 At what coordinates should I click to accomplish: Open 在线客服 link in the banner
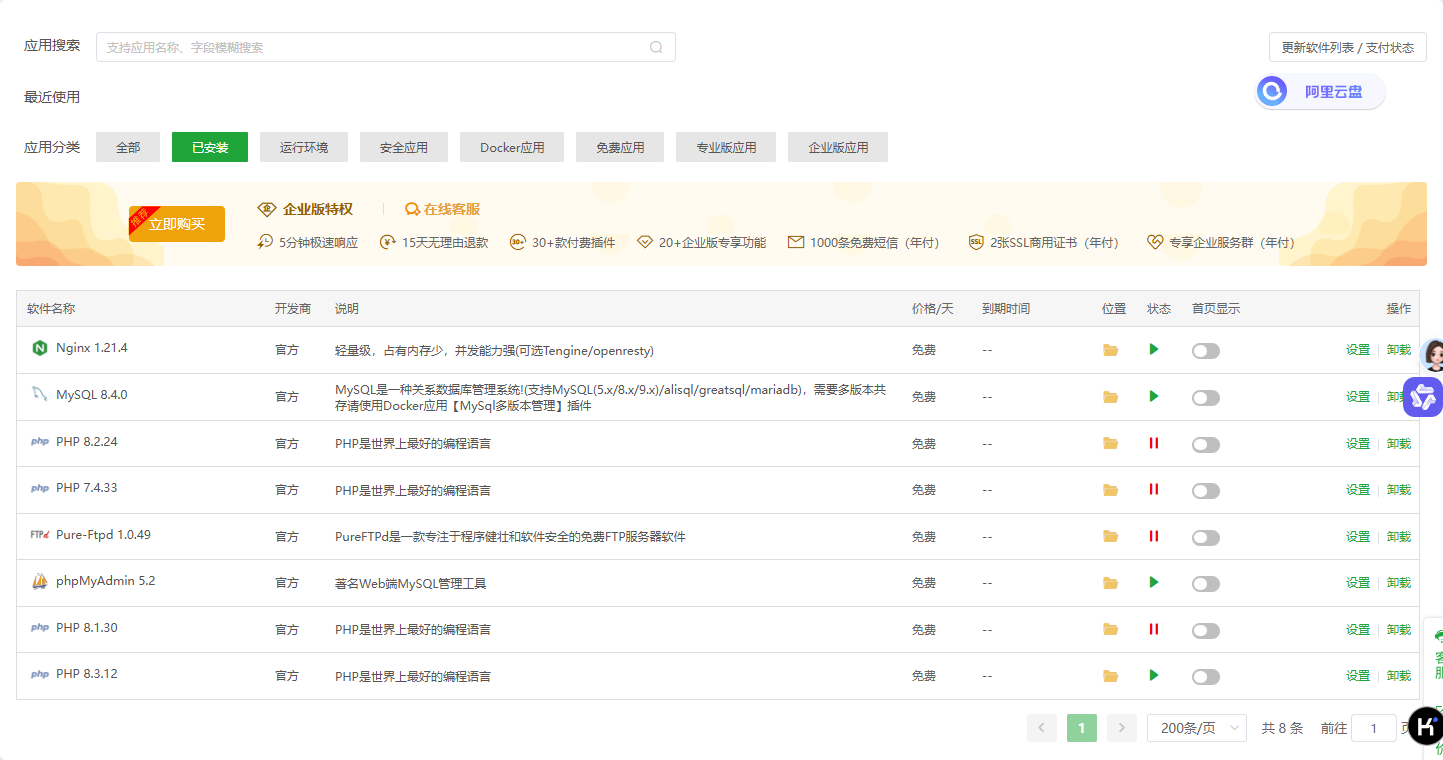point(443,209)
